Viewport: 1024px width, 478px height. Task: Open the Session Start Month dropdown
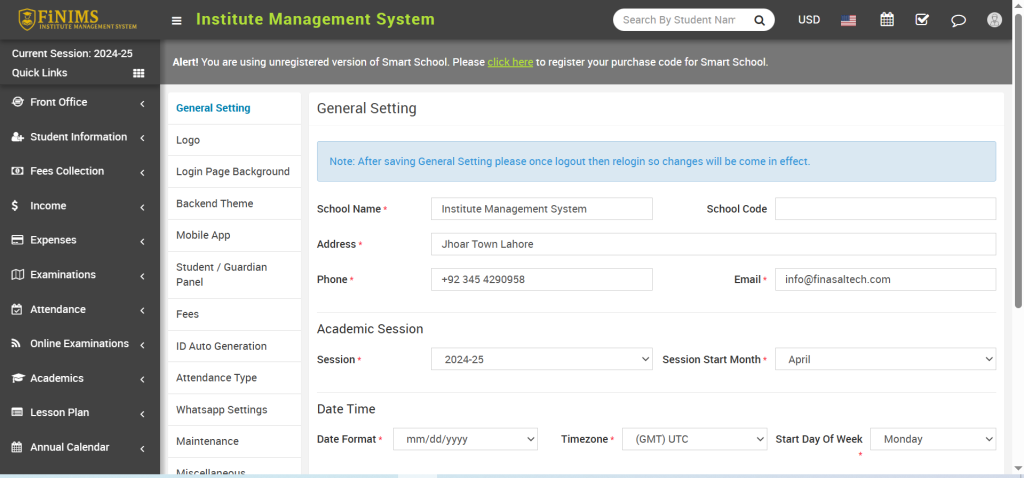click(885, 359)
